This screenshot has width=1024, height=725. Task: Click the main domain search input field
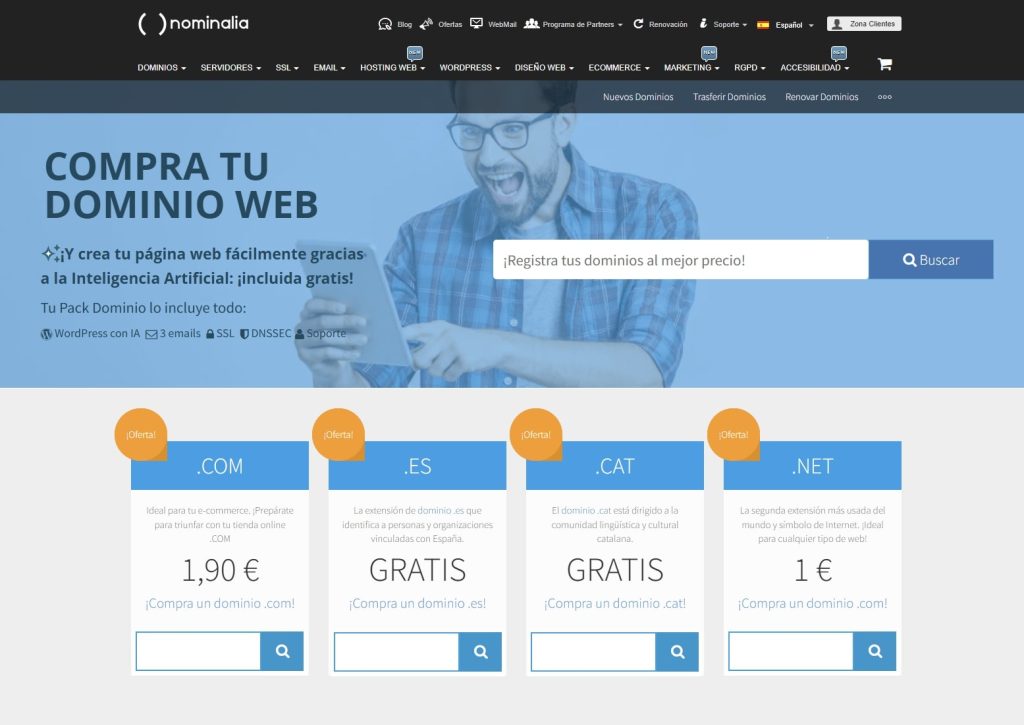click(x=680, y=260)
